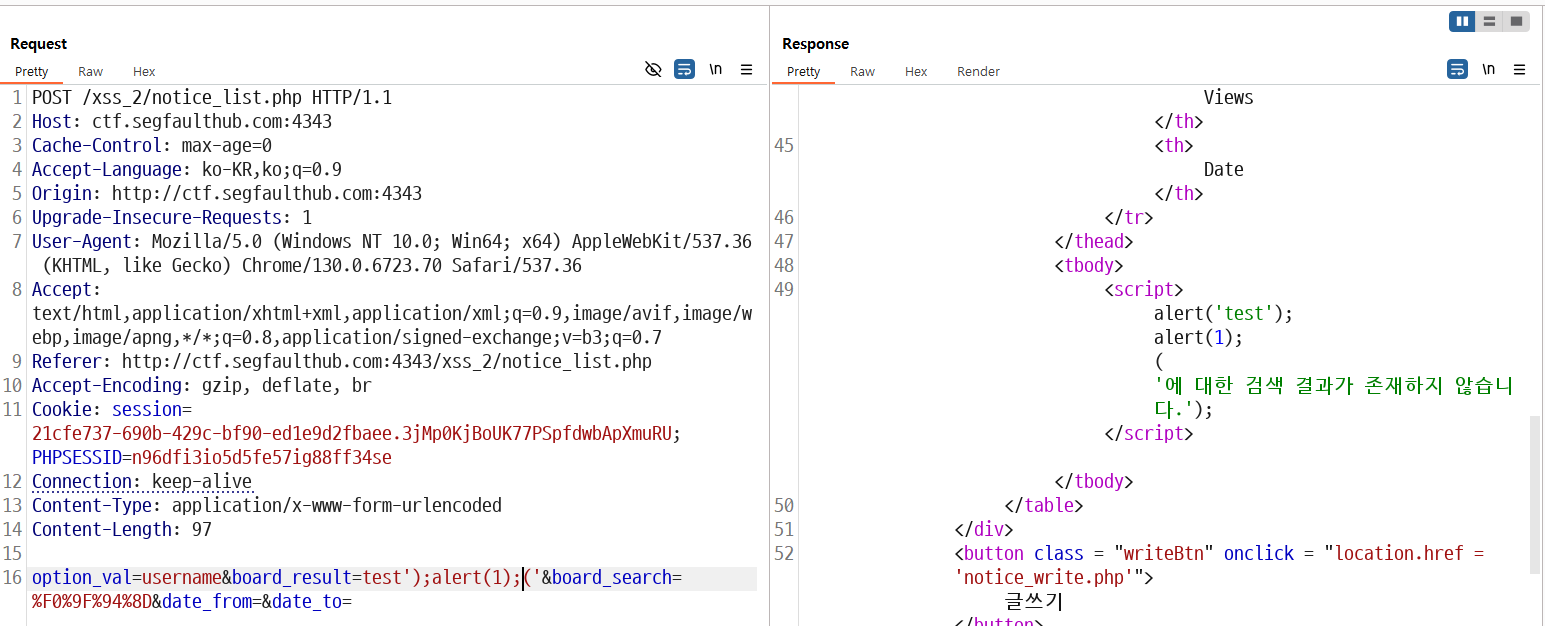
Task: Switch to Response Raw tab
Action: tap(862, 71)
